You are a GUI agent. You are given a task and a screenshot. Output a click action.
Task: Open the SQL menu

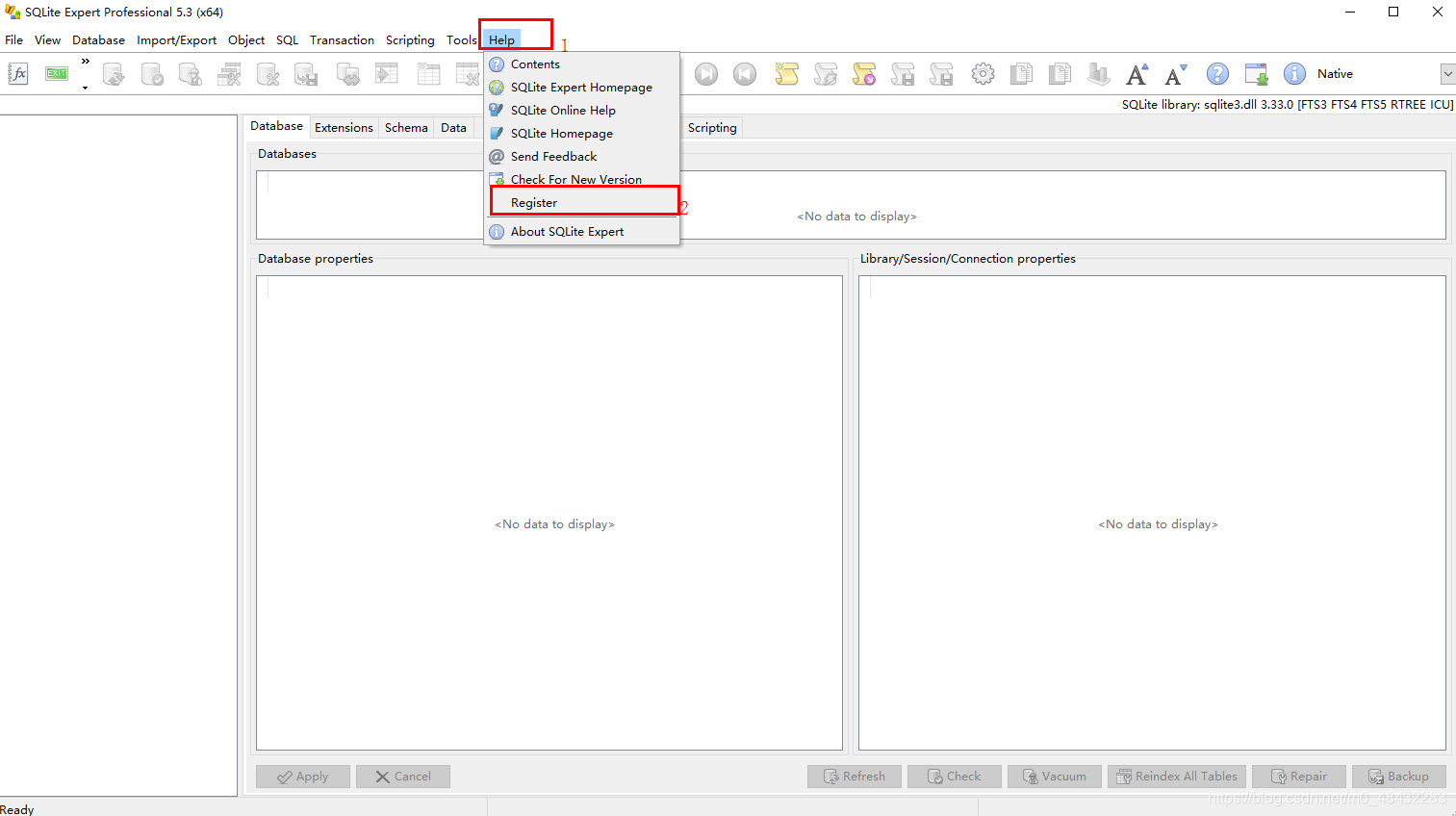287,40
